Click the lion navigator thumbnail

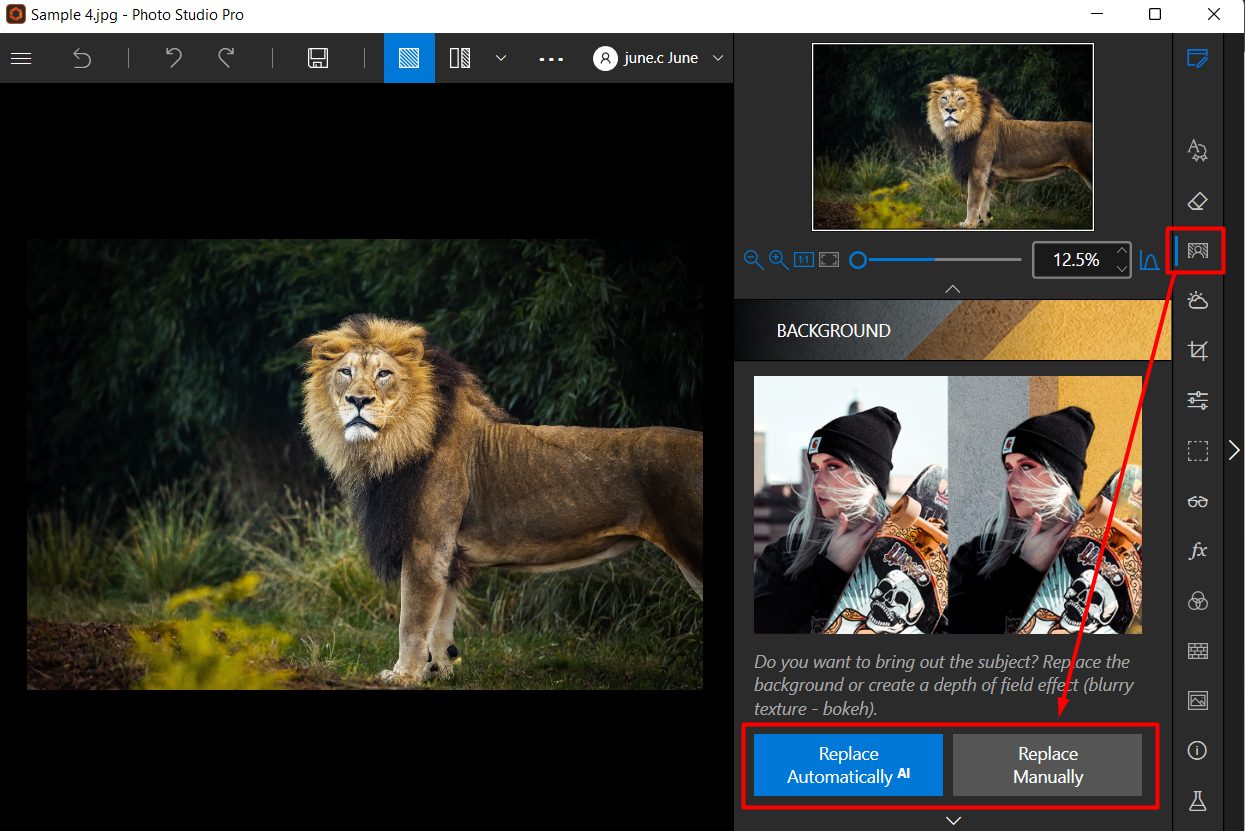click(x=953, y=137)
